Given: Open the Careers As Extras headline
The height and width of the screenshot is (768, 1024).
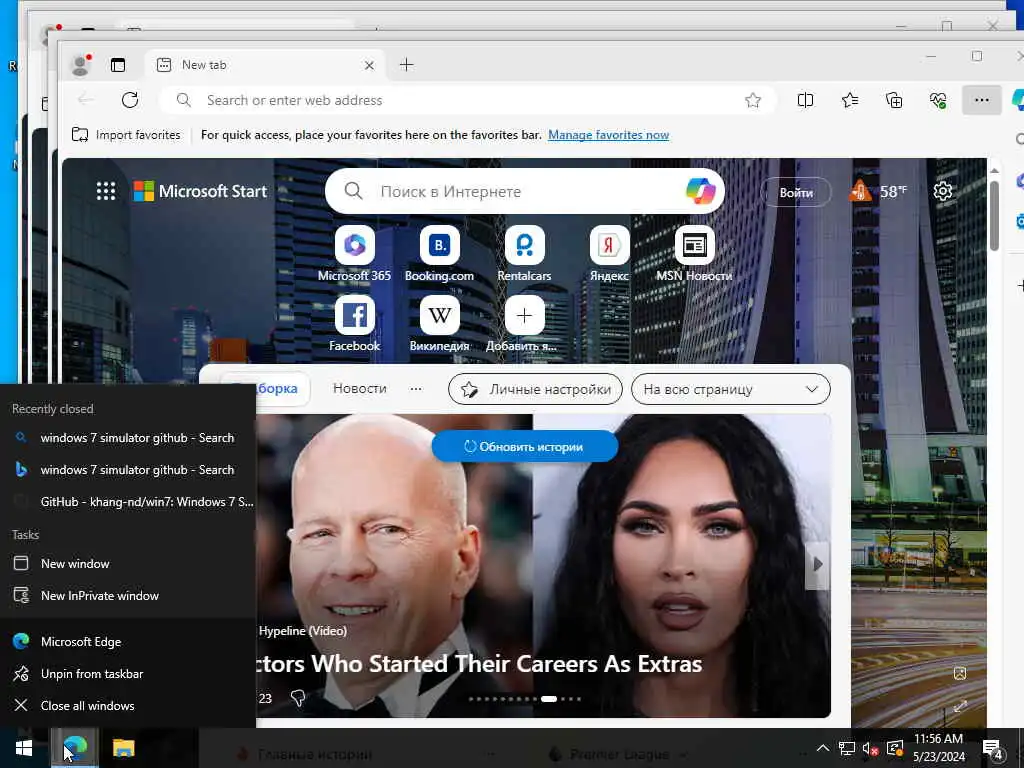Looking at the screenshot, I should click(x=480, y=664).
